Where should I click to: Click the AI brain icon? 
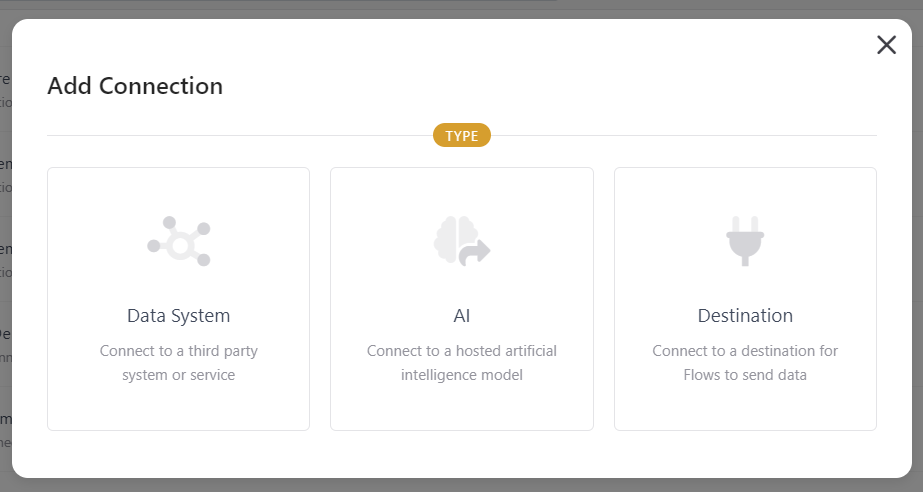462,241
